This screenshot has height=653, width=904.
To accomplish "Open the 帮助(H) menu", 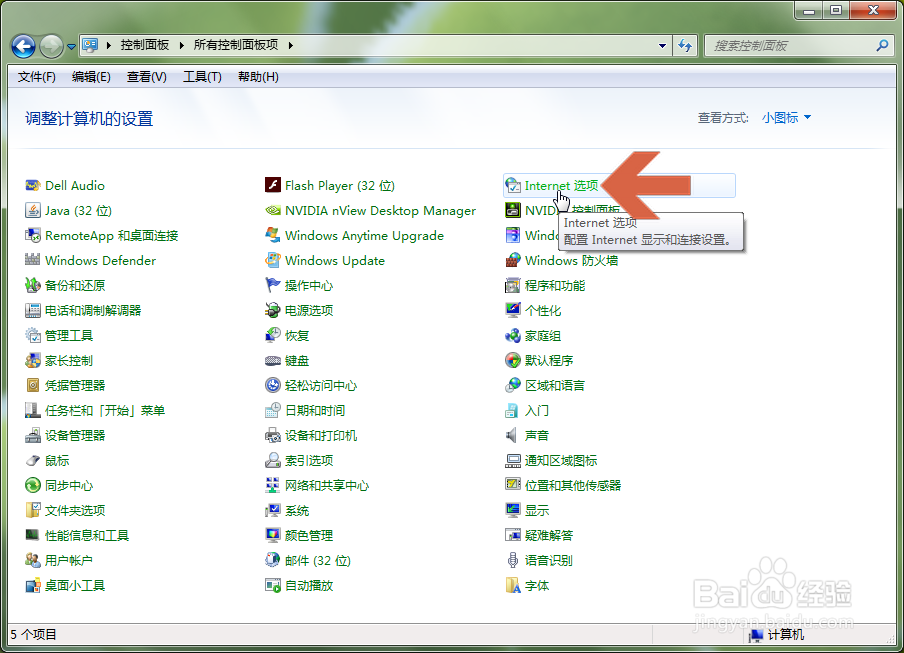I will tap(258, 77).
